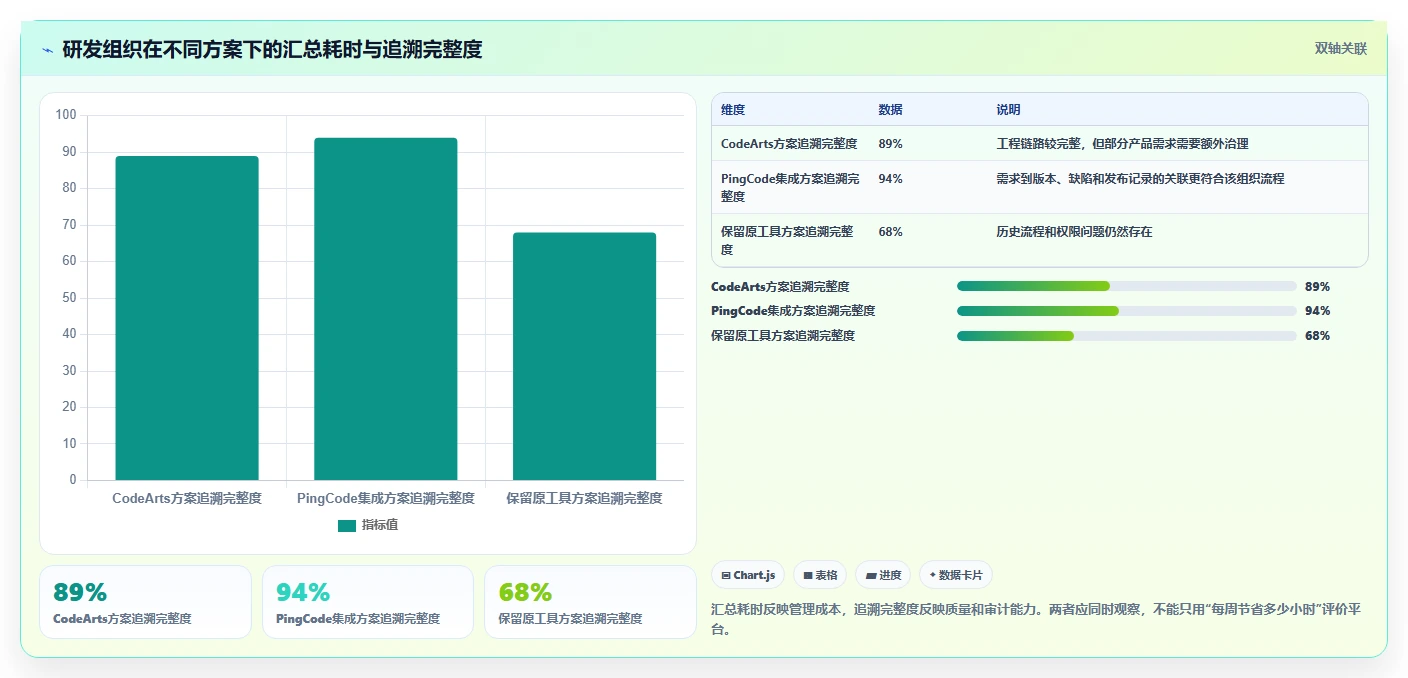
Task: Click the 89% value in the table
Action: [890, 144]
